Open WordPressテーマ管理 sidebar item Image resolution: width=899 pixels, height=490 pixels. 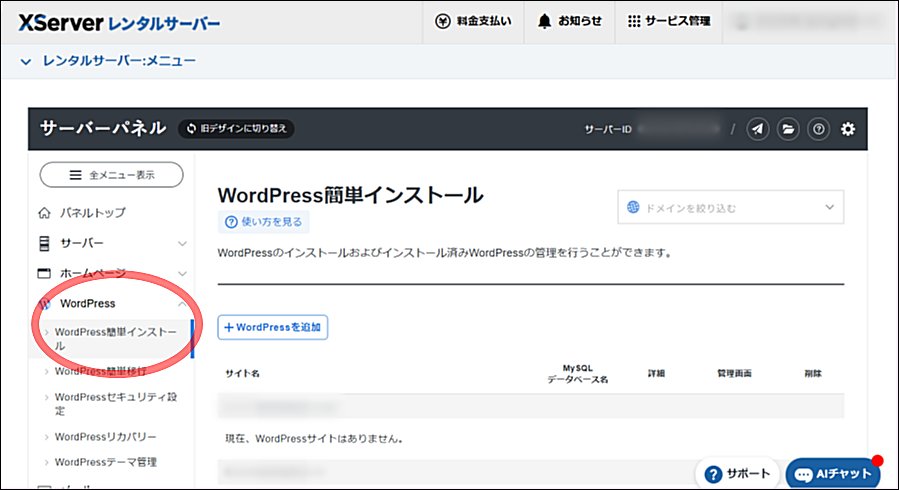(x=105, y=462)
